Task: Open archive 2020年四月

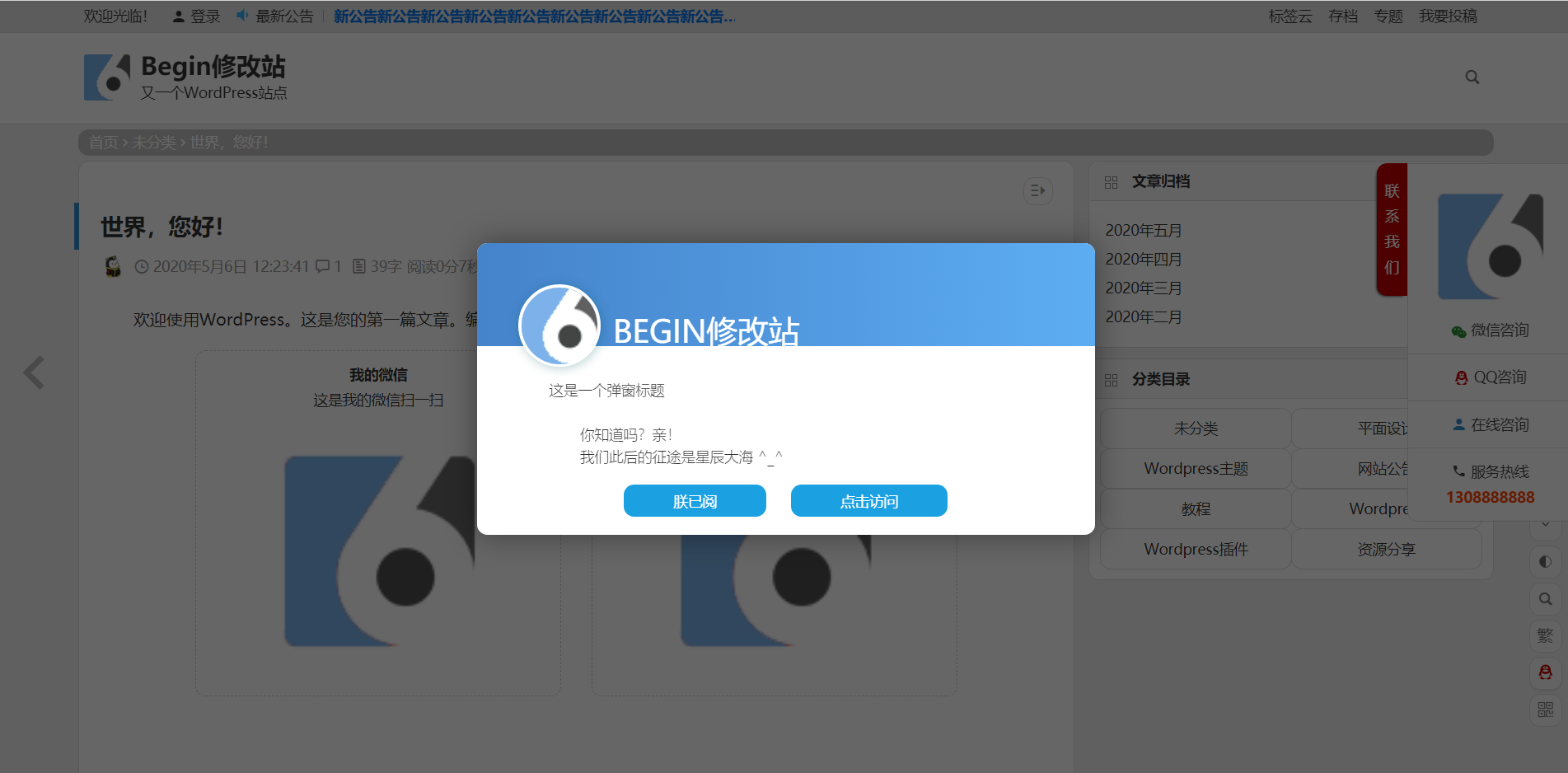Action: (x=1143, y=260)
